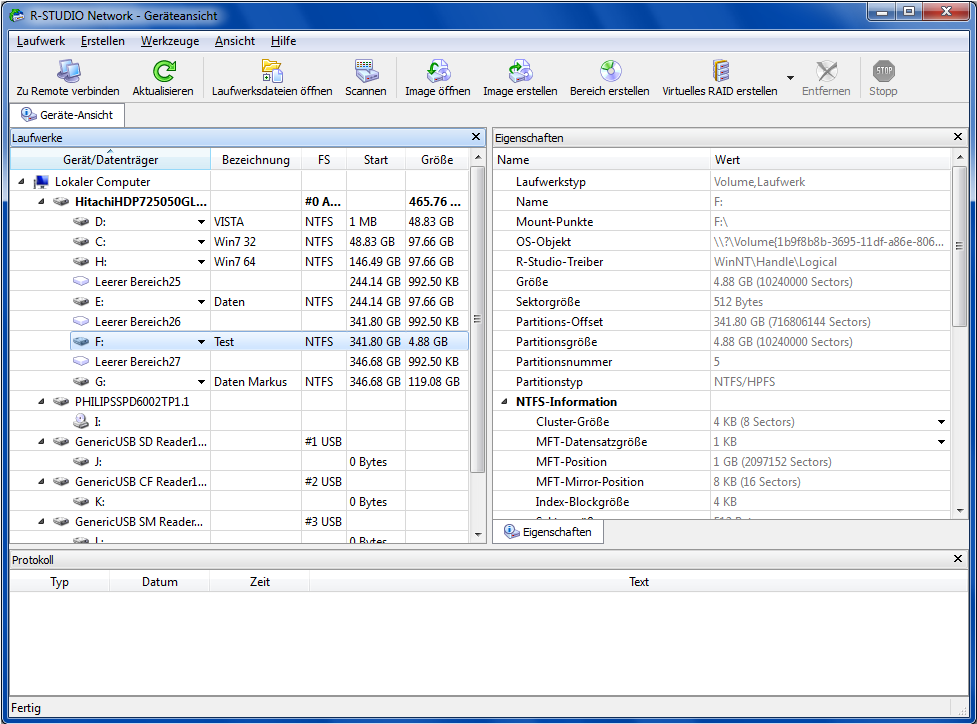The height and width of the screenshot is (724, 977).
Task: Open the dropdown arrow next to drive F:
Action: pyautogui.click(x=201, y=342)
